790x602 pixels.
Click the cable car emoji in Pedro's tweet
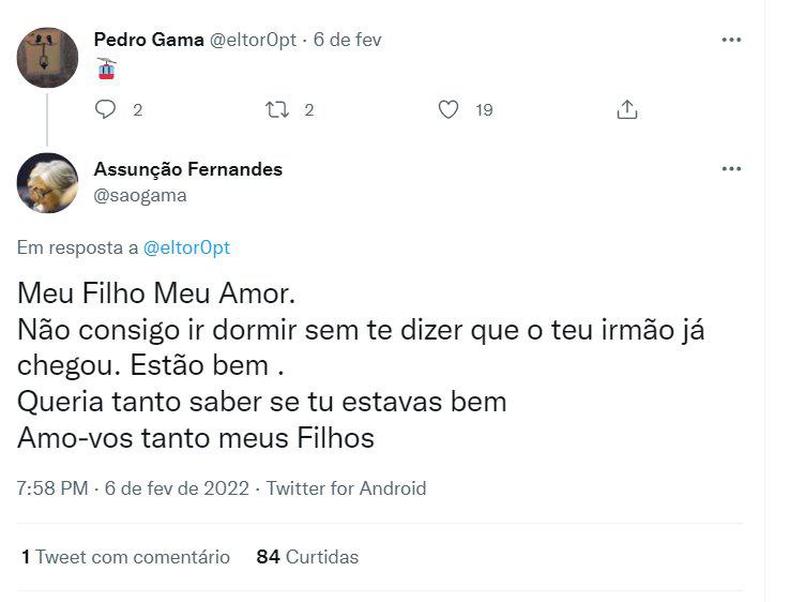coord(107,68)
